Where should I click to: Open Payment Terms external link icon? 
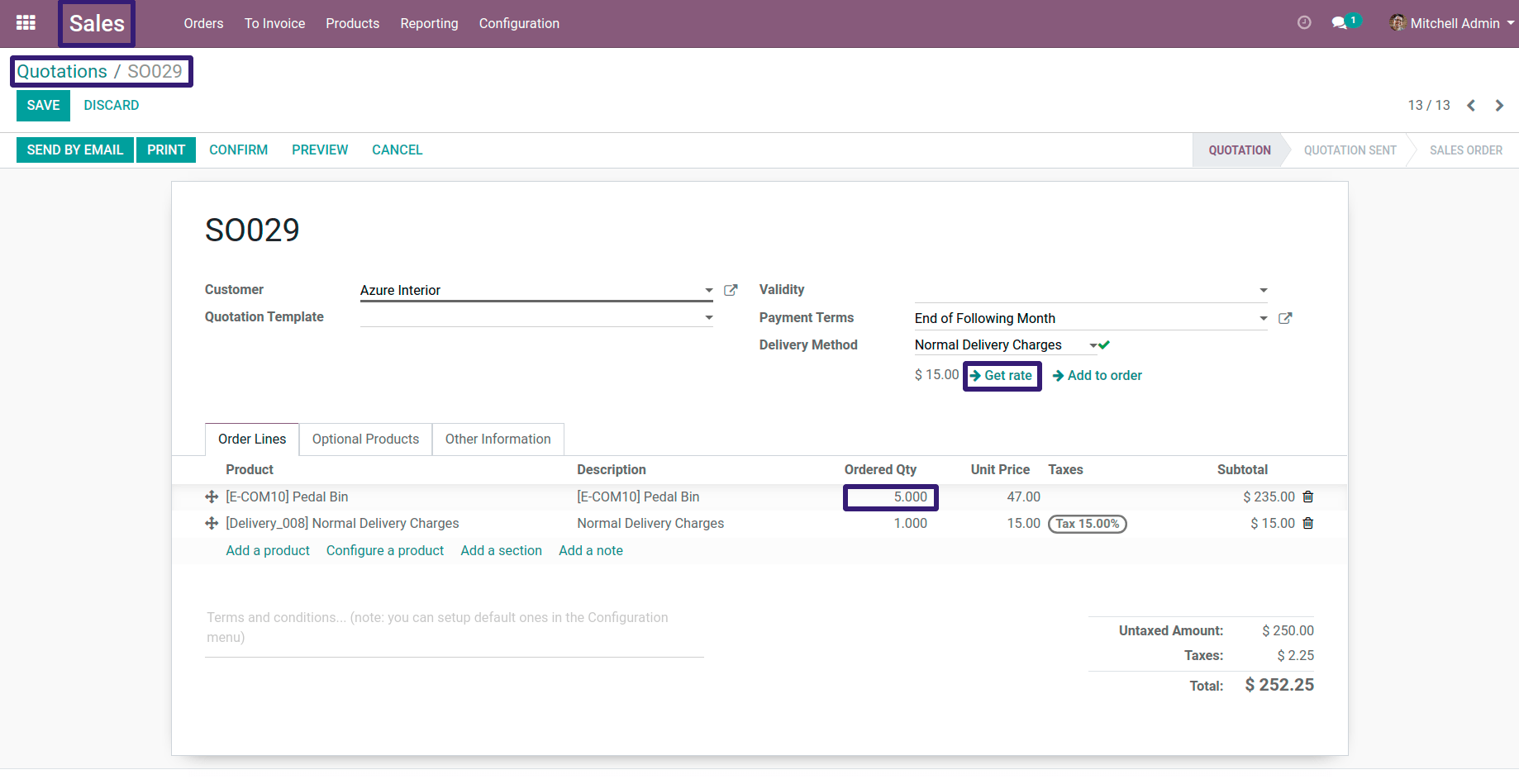click(x=1285, y=318)
